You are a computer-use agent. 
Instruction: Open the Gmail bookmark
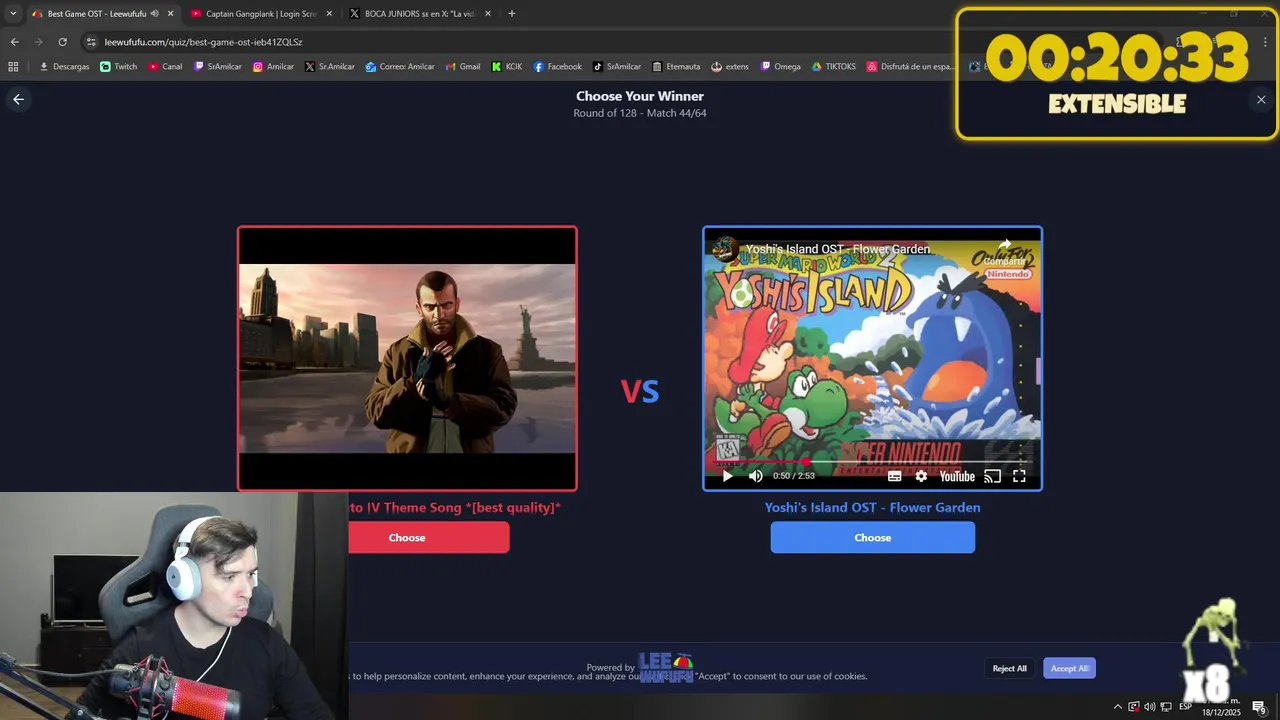pos(462,67)
